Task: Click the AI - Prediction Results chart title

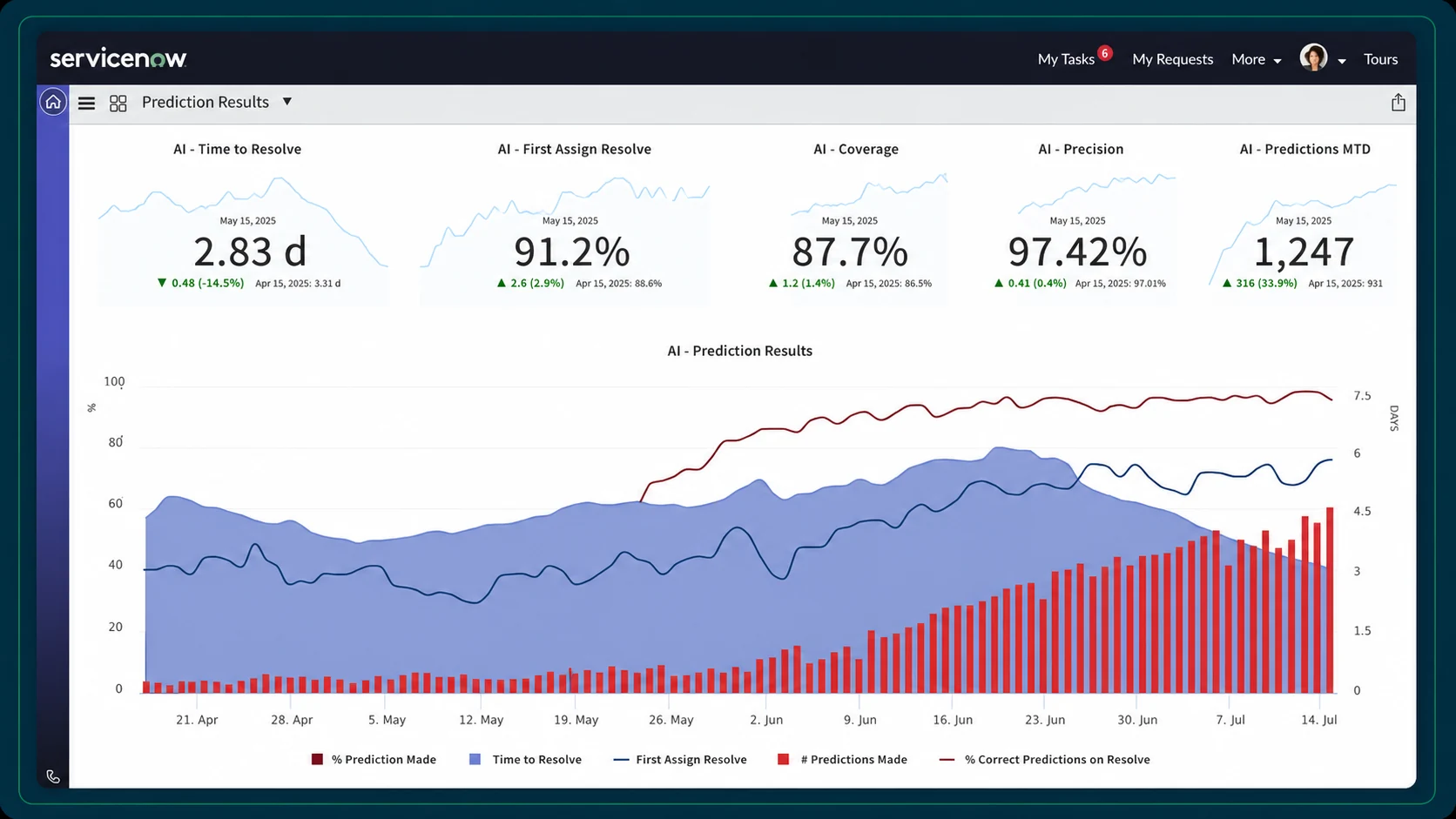Action: coord(739,351)
